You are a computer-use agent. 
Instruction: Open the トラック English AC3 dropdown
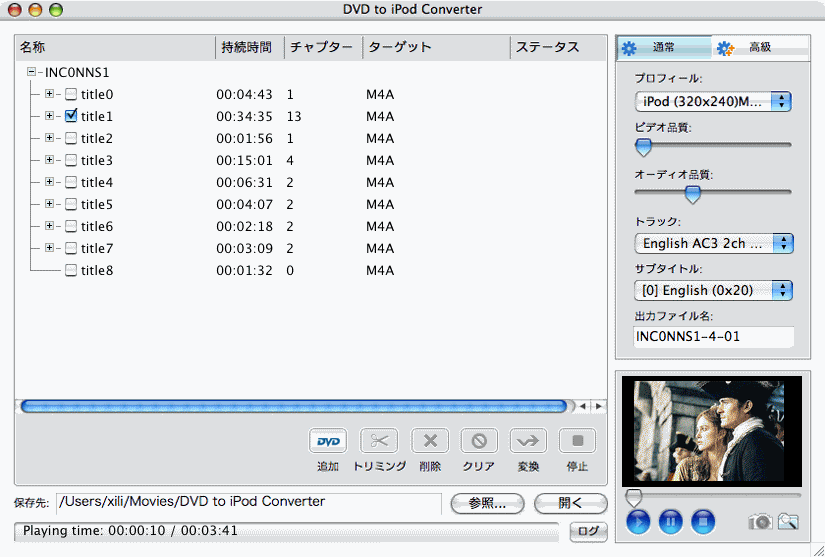point(713,244)
